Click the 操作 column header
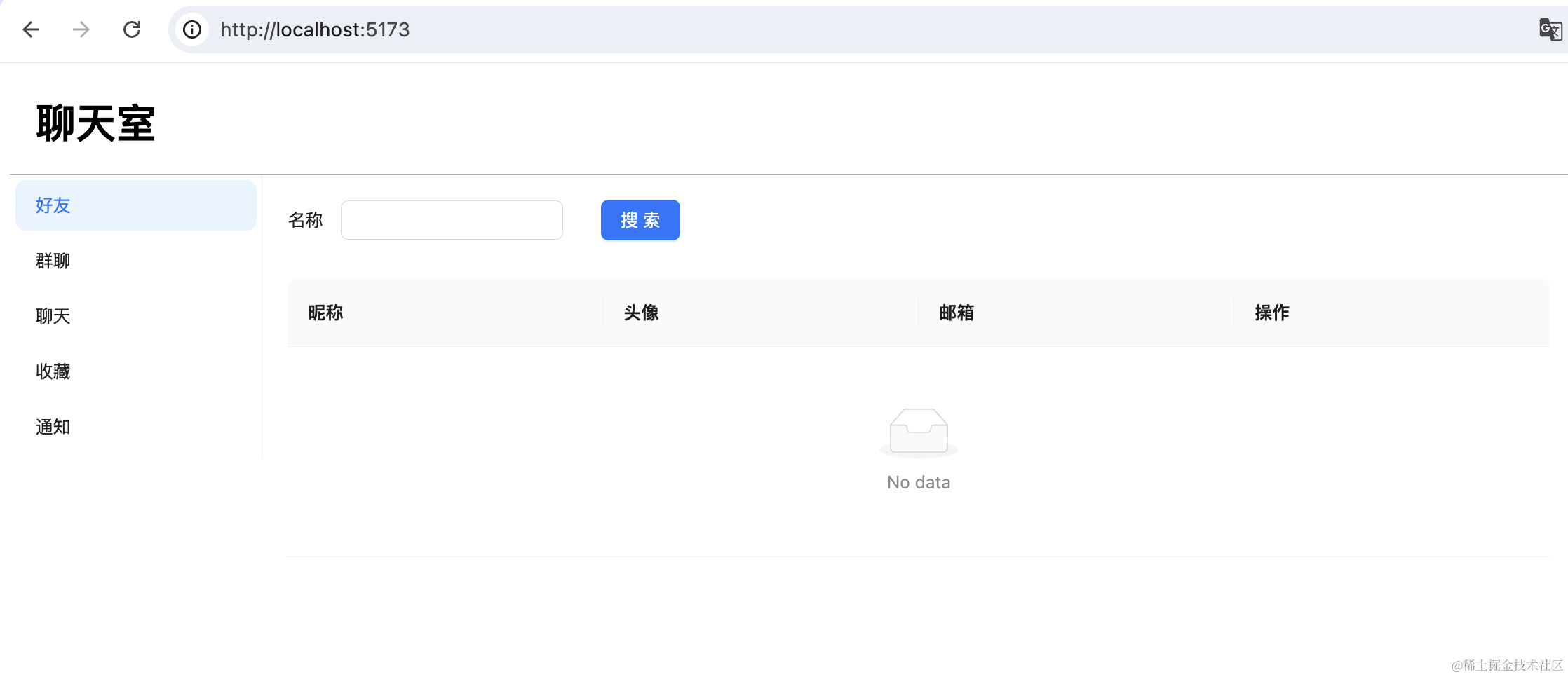The height and width of the screenshot is (677, 1568). pos(1273,313)
